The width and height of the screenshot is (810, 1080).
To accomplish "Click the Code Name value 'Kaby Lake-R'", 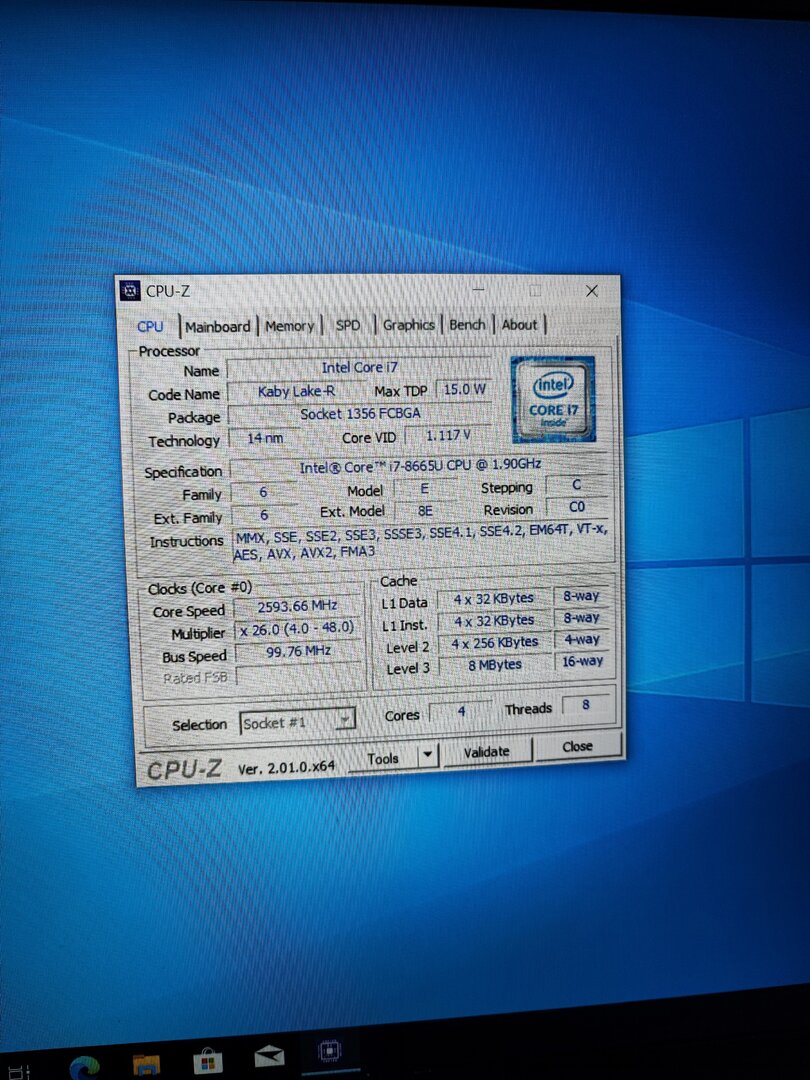I will pos(296,391).
